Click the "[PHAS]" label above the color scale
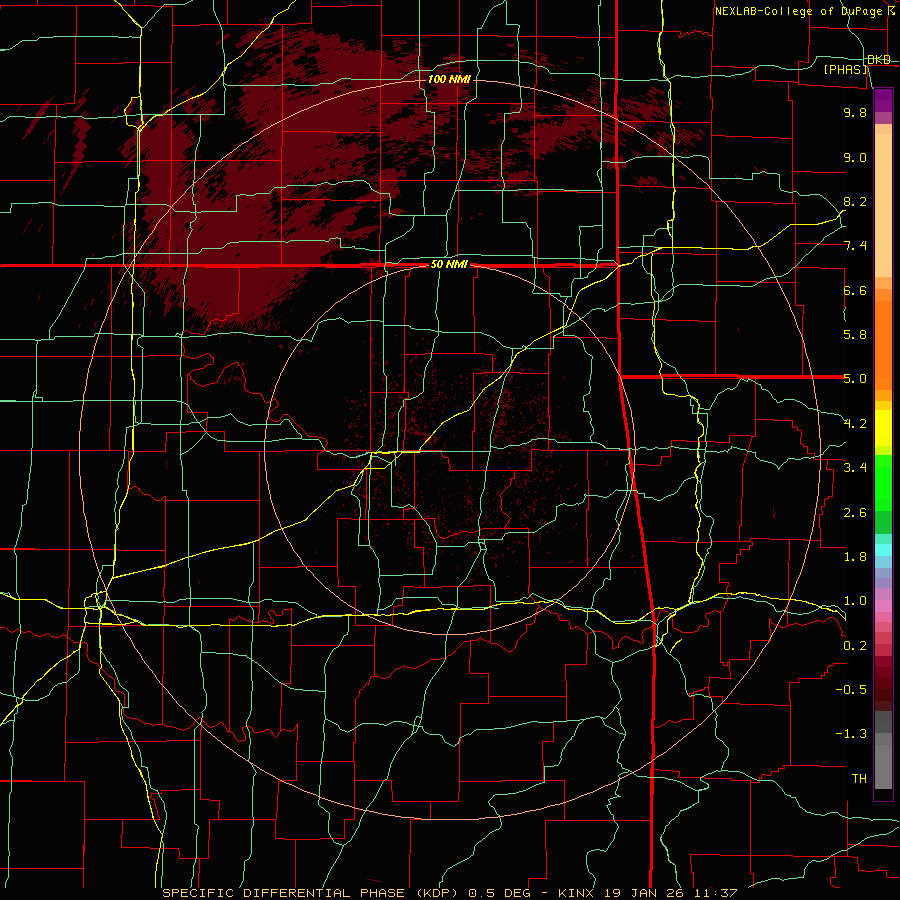 (846, 70)
